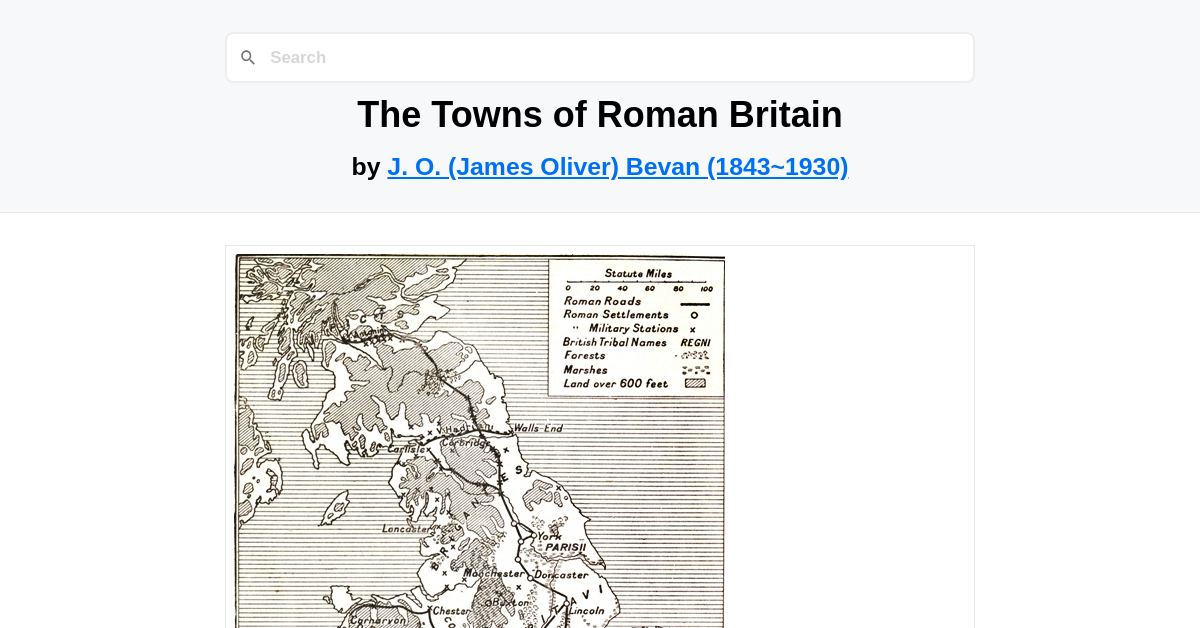Click the Doncaster settlement circle
The height and width of the screenshot is (628, 1200).
pos(532,576)
